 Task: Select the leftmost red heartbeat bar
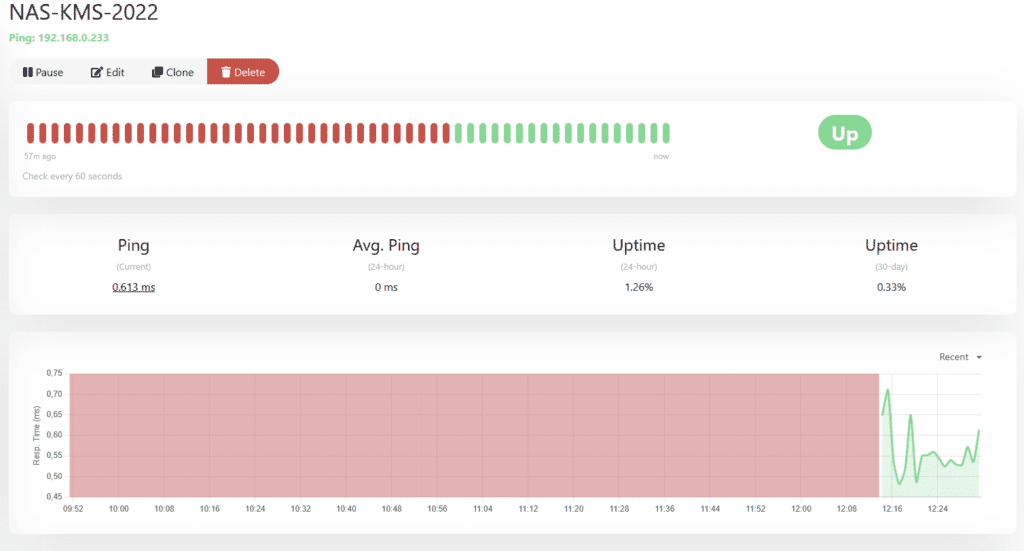point(30,133)
